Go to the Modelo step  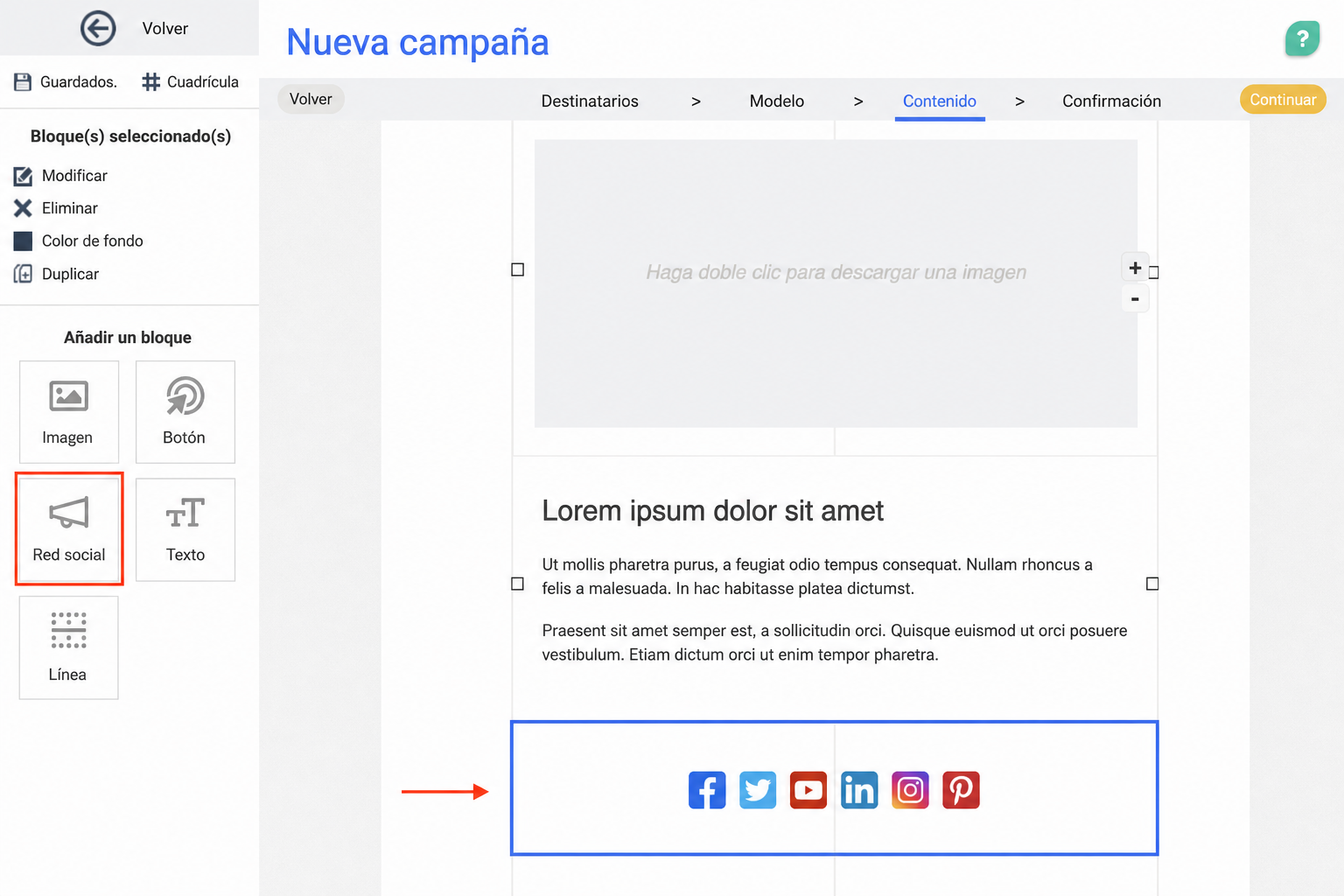[x=777, y=101]
